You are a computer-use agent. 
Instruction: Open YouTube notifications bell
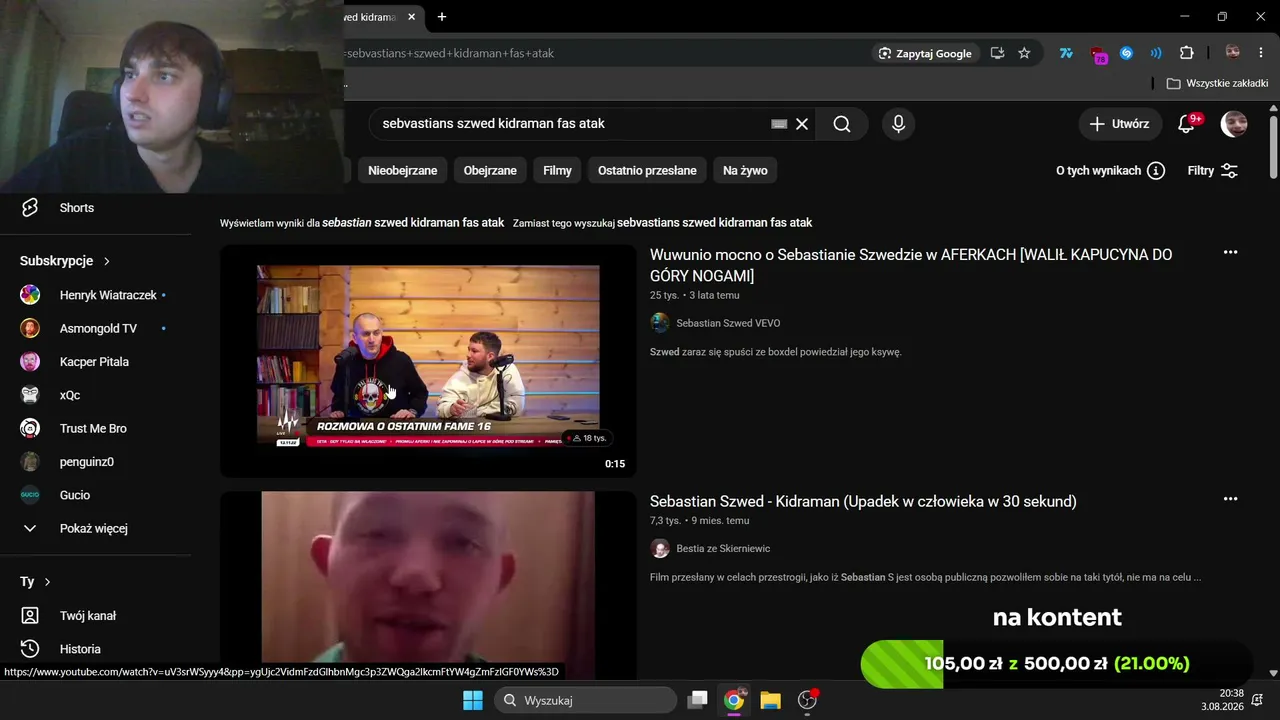(1187, 124)
